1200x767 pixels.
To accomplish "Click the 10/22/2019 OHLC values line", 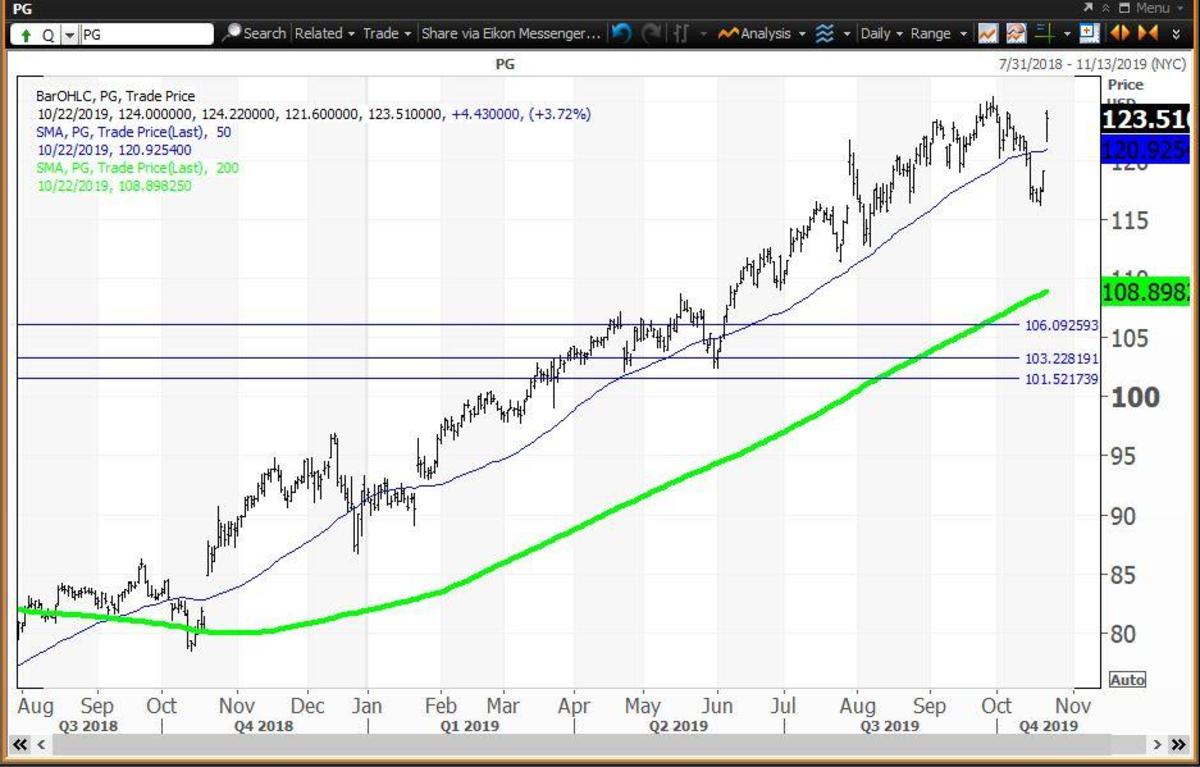I will (x=313, y=116).
